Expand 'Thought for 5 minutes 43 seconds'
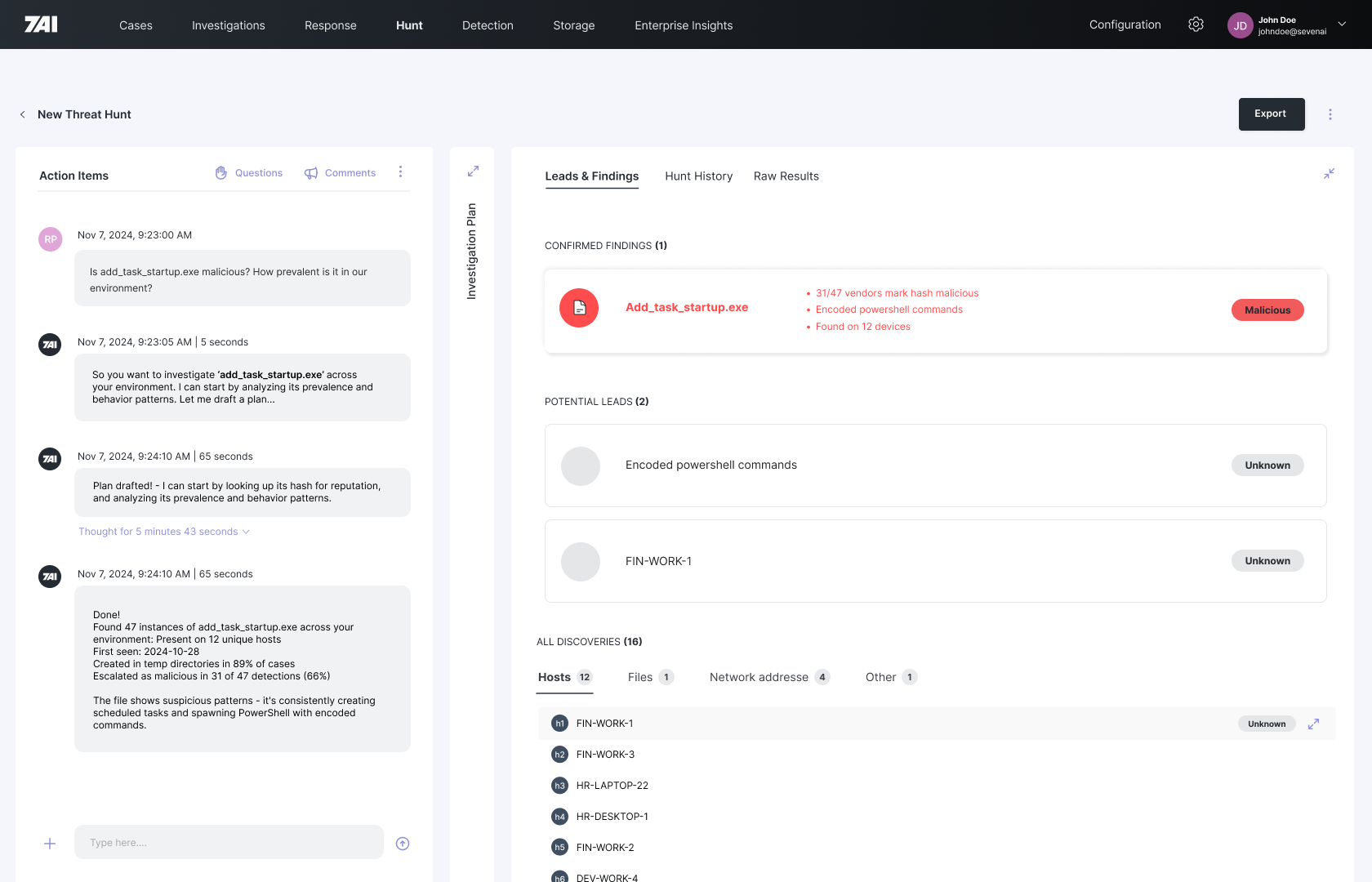 pos(163,532)
